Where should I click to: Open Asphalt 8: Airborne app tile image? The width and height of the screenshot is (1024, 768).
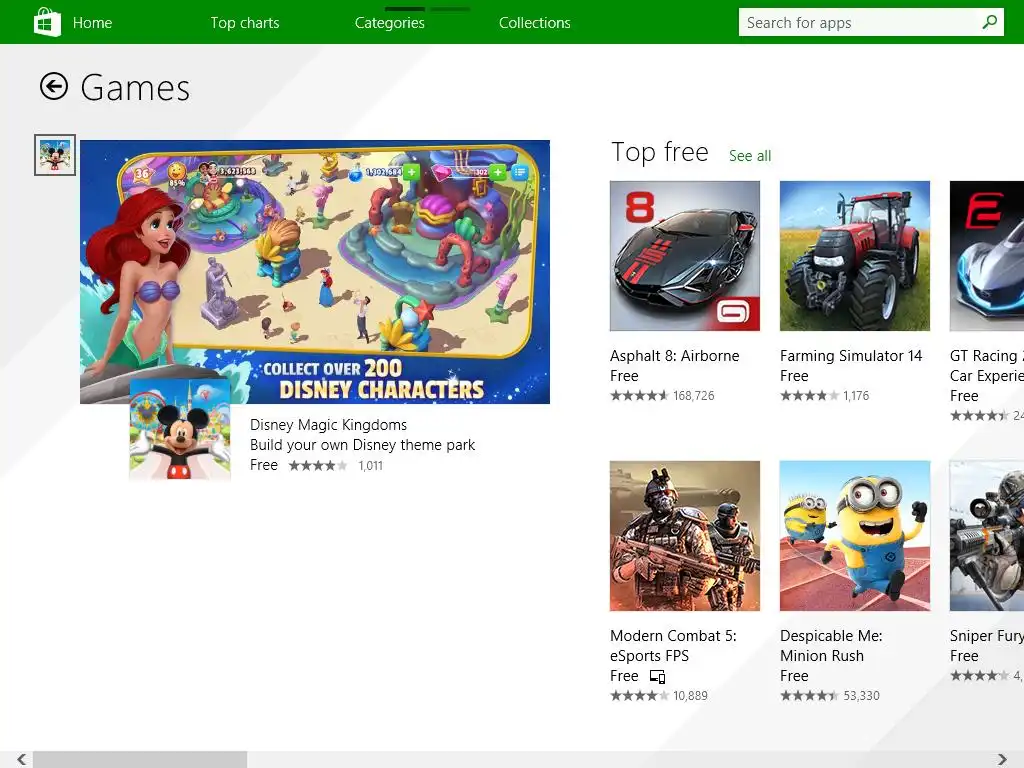click(684, 256)
